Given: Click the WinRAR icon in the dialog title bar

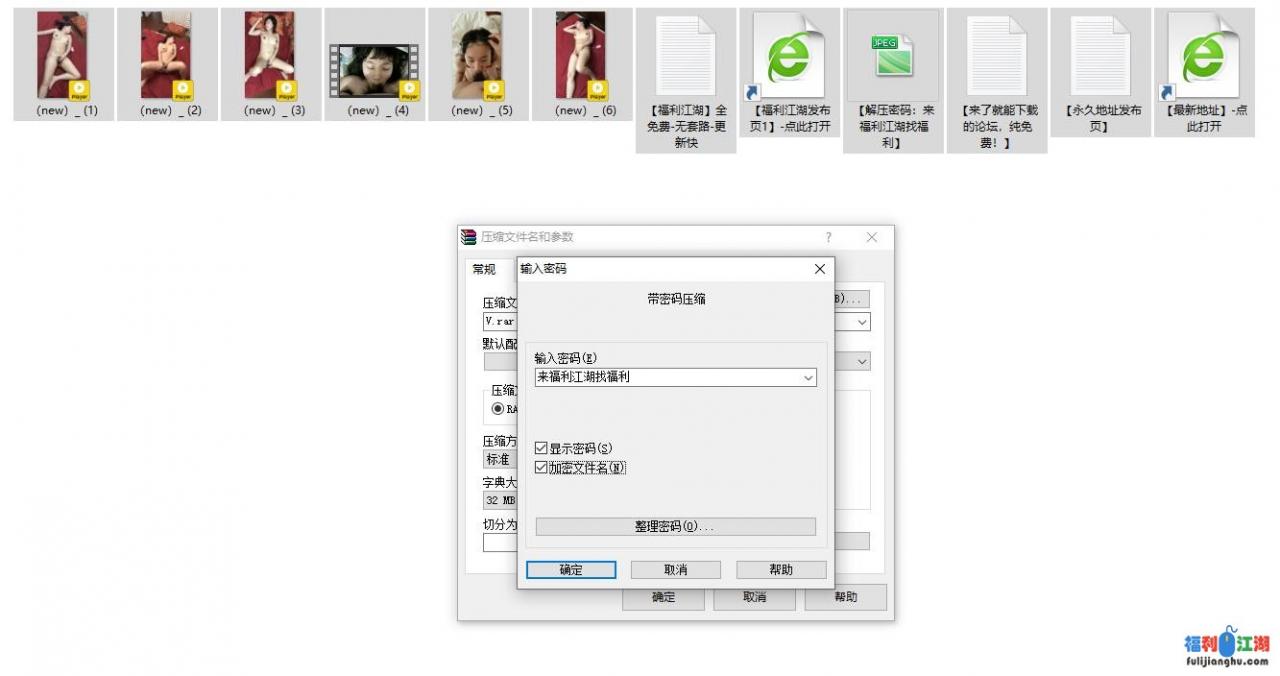Looking at the screenshot, I should click(467, 237).
